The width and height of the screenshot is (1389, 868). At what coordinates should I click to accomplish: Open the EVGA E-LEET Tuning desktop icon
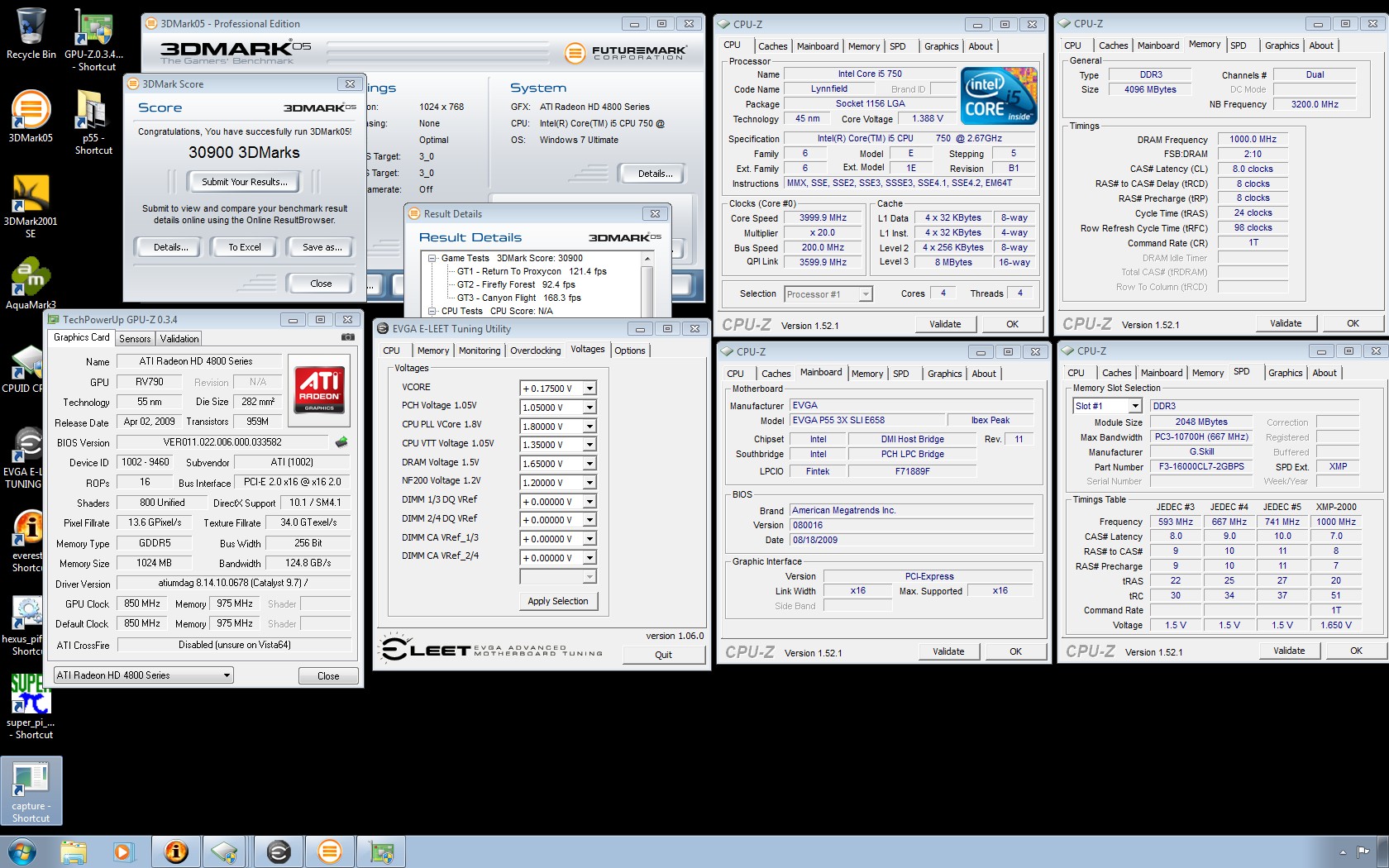coord(23,457)
